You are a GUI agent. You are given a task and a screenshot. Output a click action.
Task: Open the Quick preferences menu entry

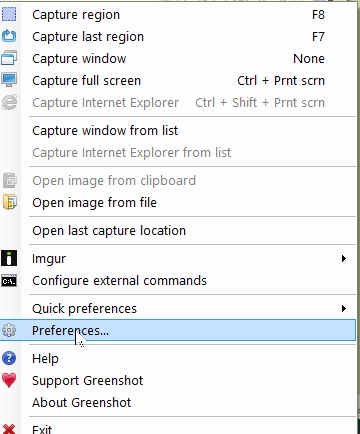coord(178,309)
